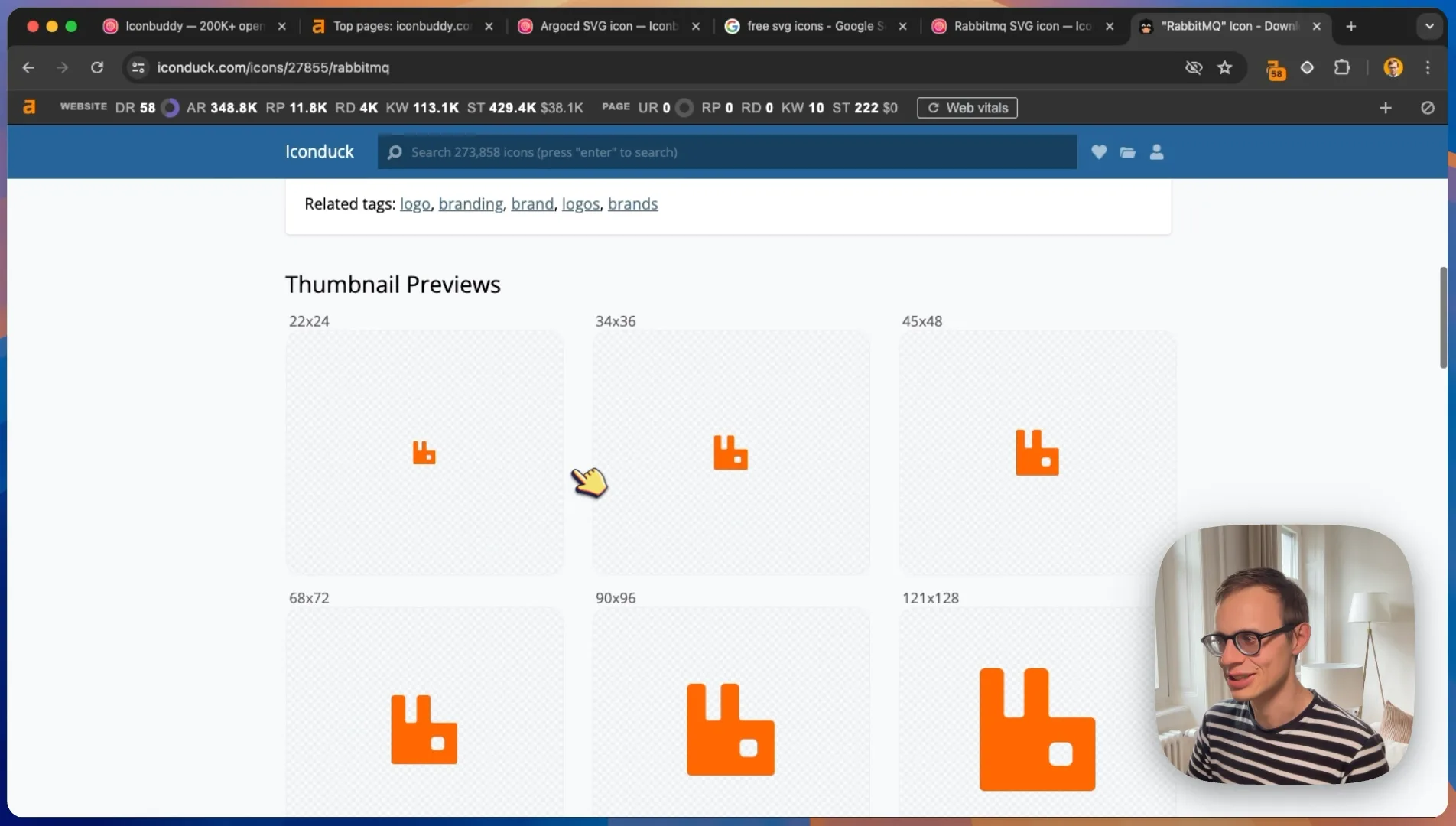Add an item with the Ahrefs toolbar plus
Image resolution: width=1456 pixels, height=826 pixels.
click(1385, 108)
